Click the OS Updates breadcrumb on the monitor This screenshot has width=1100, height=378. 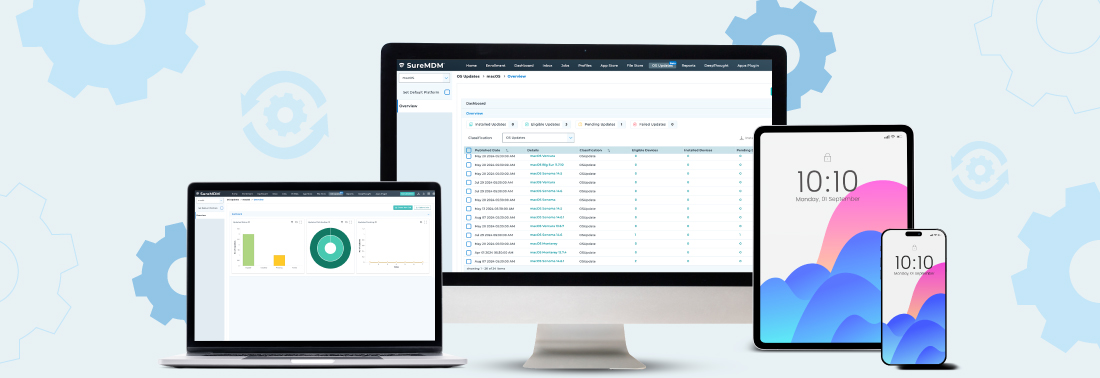tap(468, 76)
